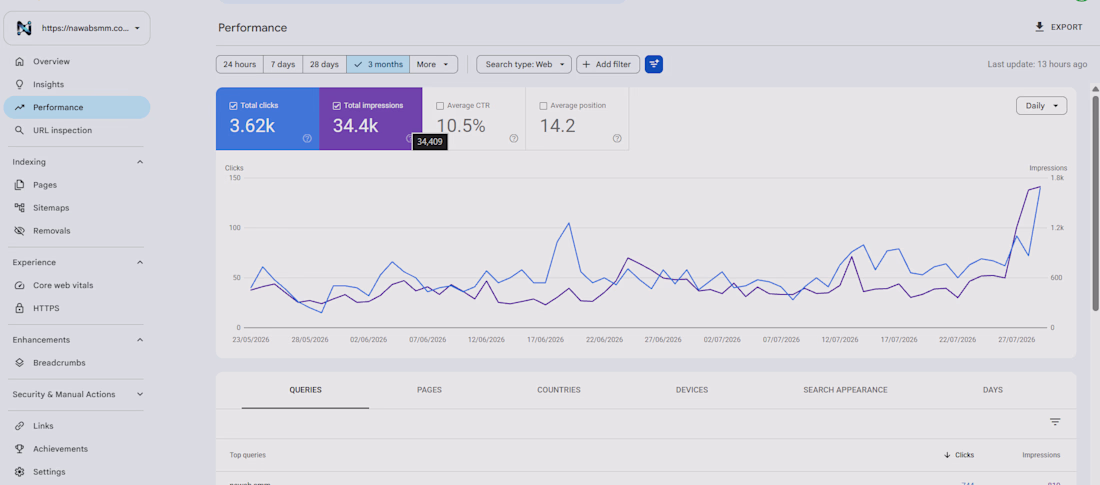The image size is (1100, 485).
Task: Open the HTTPS padlock icon
Action: (20, 308)
